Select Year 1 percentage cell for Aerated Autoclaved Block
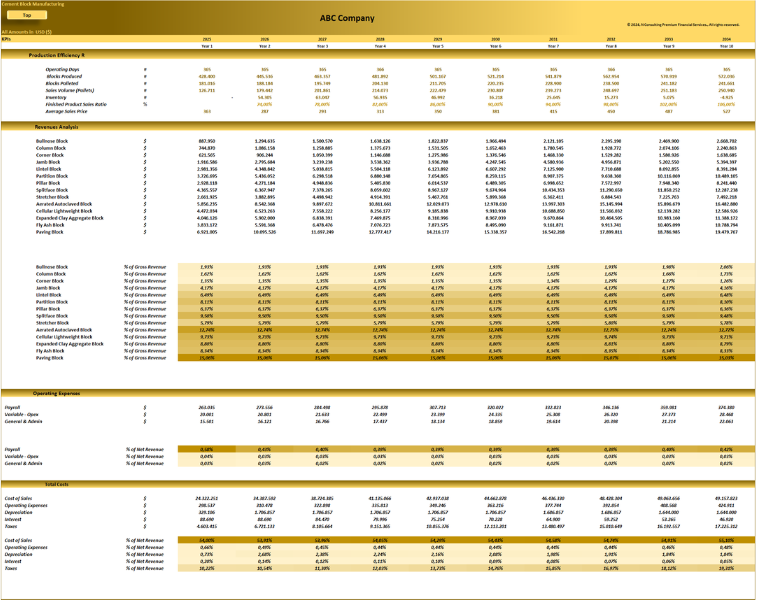 coord(207,330)
